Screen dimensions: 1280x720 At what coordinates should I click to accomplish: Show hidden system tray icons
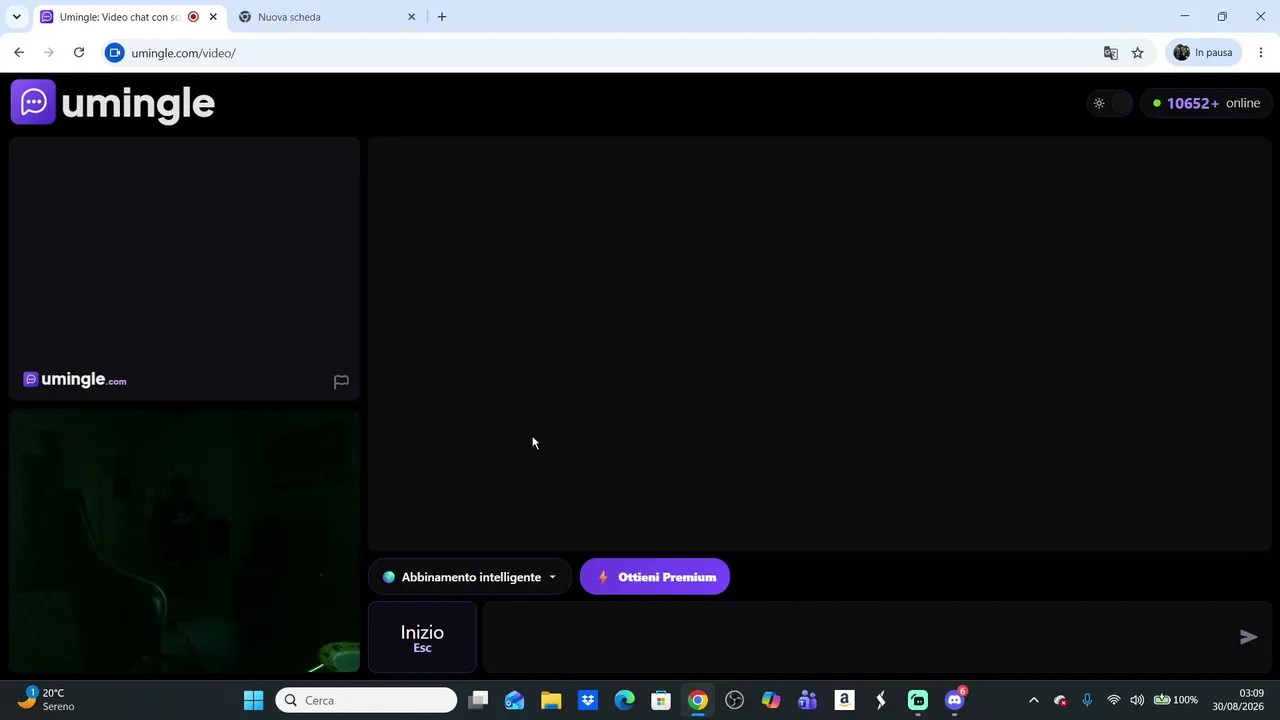[x=1034, y=700]
